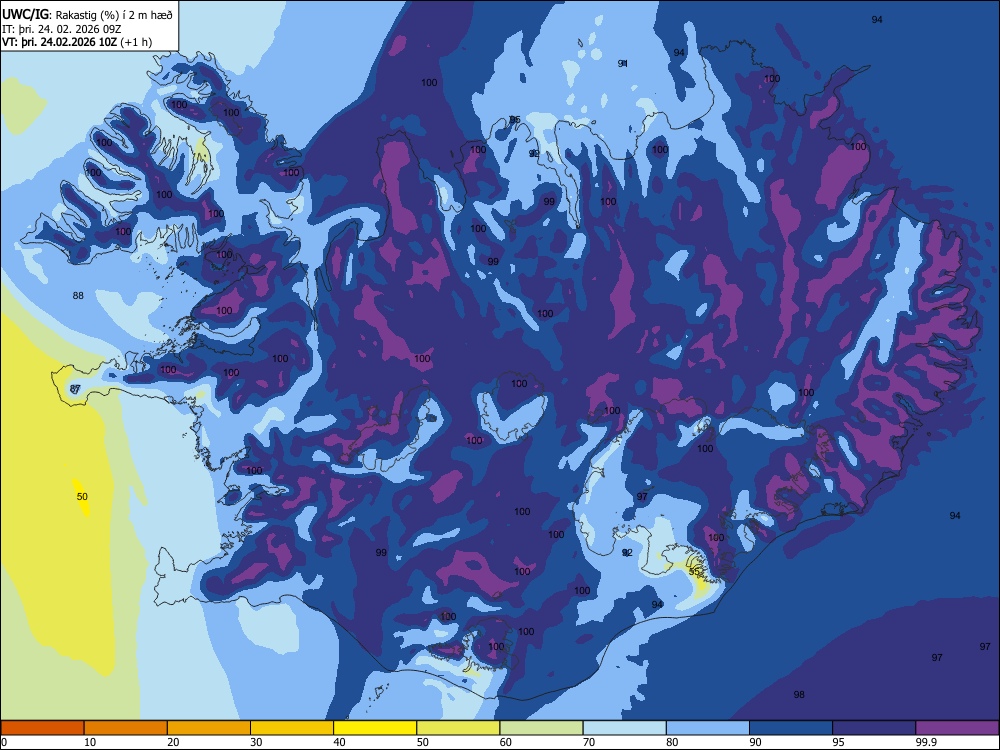
Task: Click the legend scale label '60'
Action: point(506,742)
